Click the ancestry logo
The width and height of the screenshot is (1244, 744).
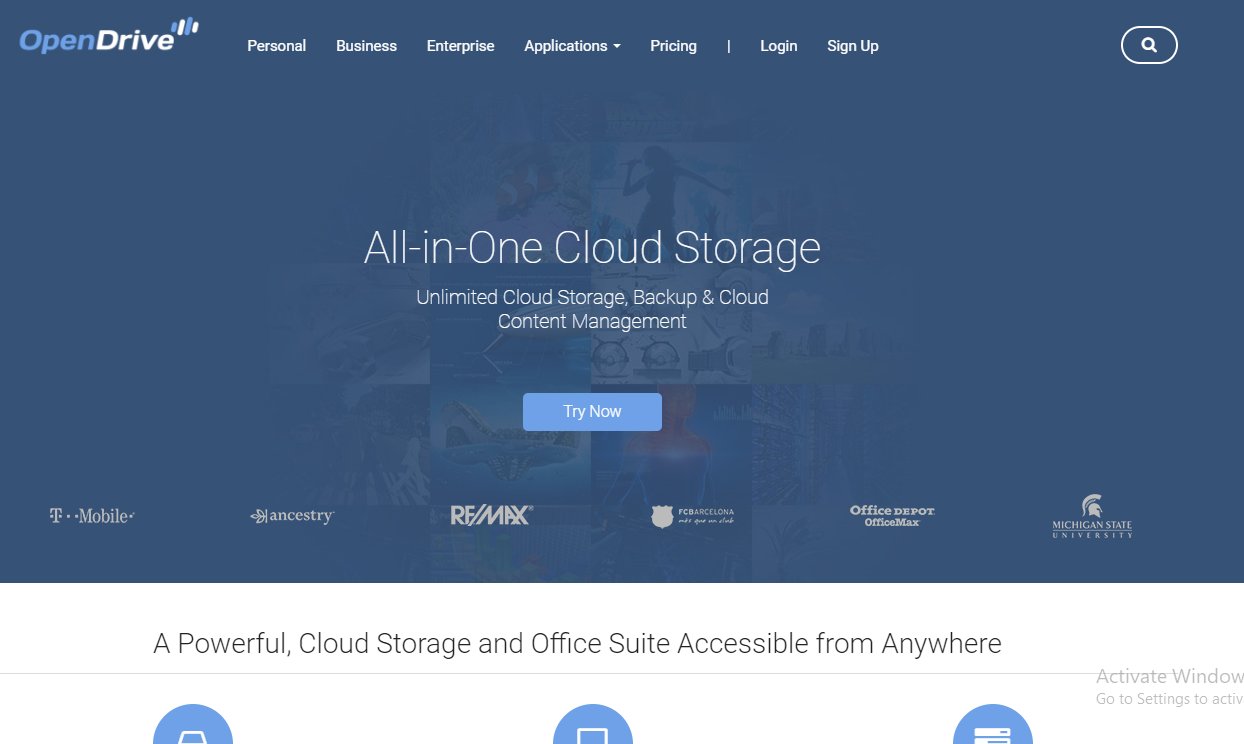(292, 516)
